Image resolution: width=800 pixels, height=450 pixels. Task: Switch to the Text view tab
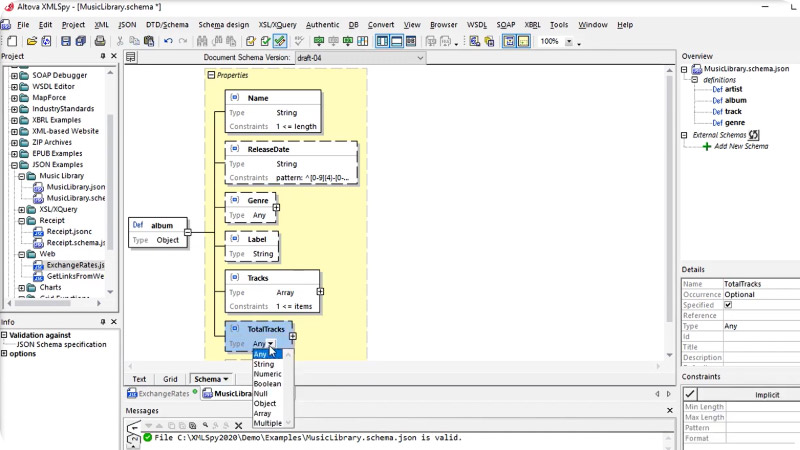click(x=139, y=379)
